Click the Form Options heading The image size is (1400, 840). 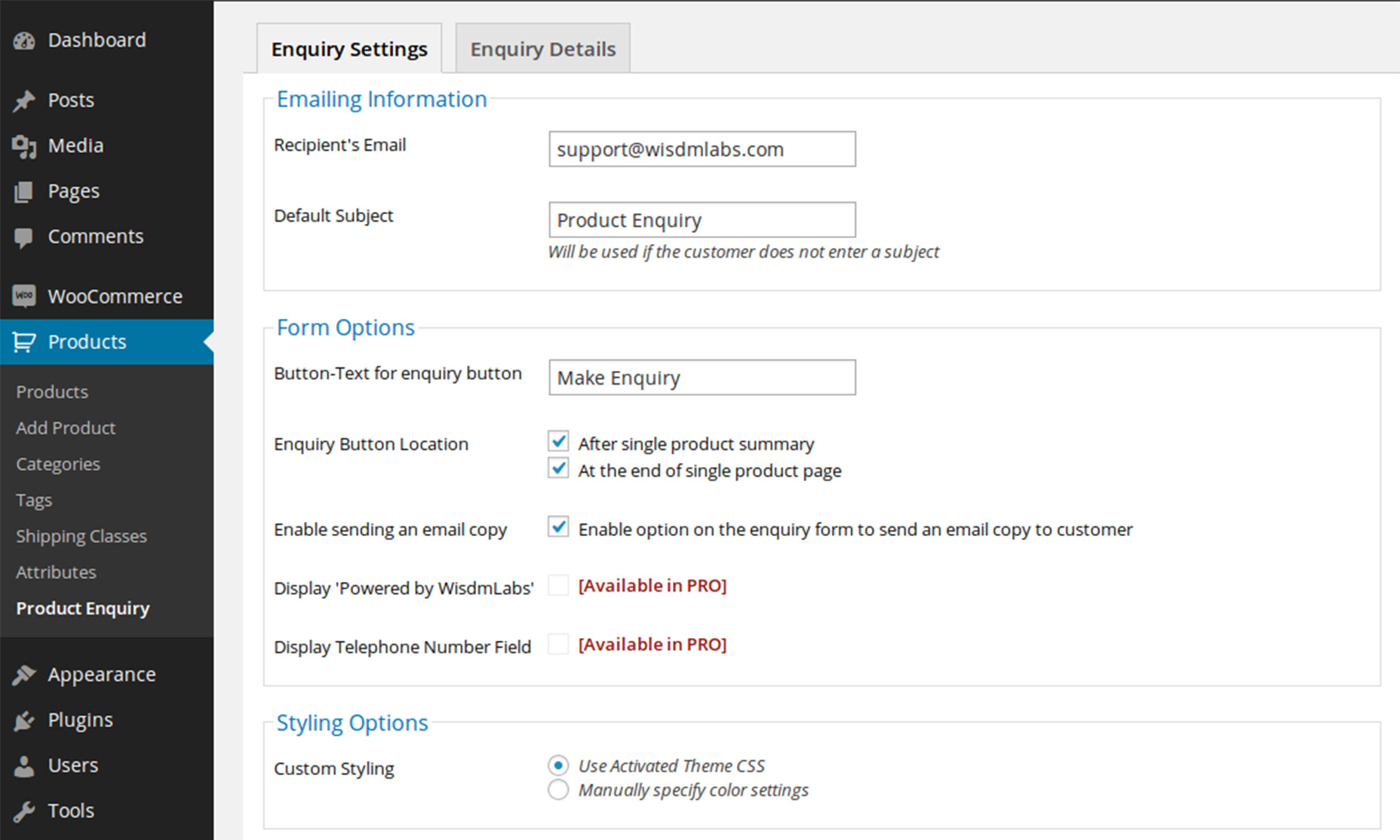(x=345, y=327)
